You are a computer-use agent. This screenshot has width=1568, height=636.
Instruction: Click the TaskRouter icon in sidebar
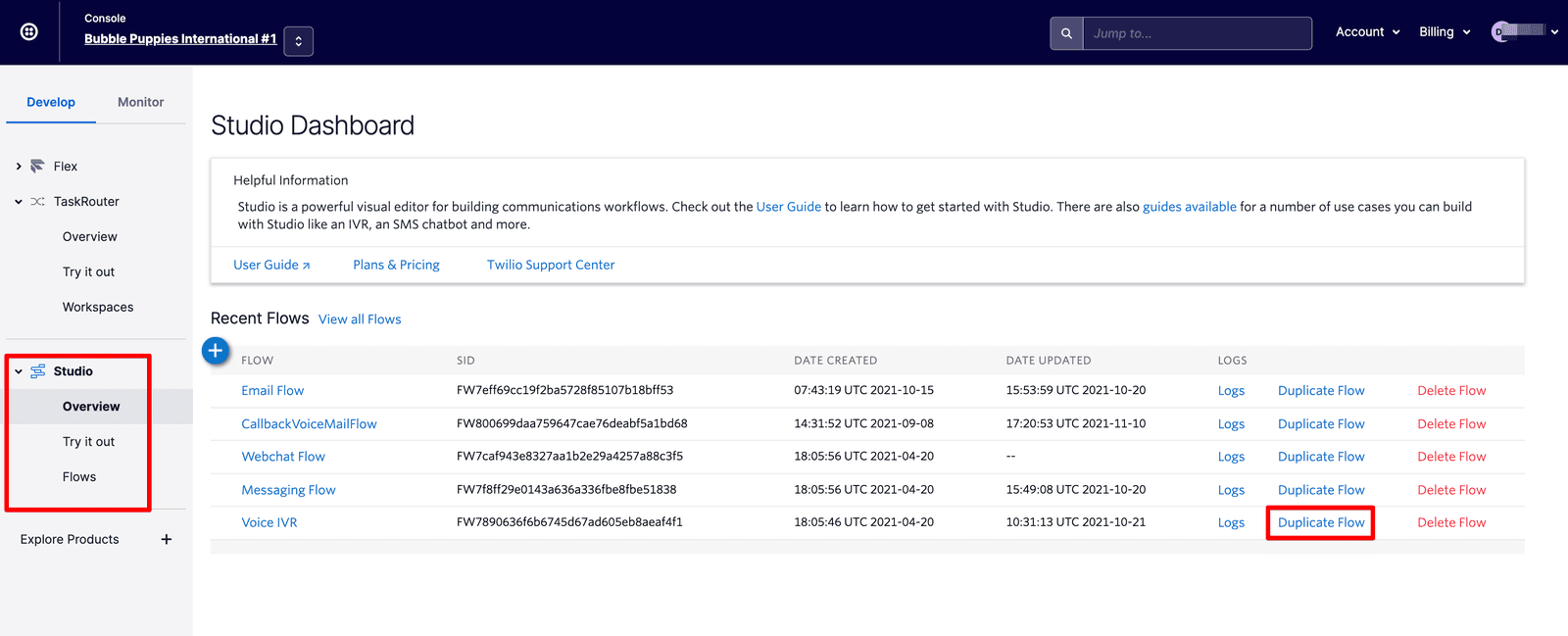click(x=37, y=202)
